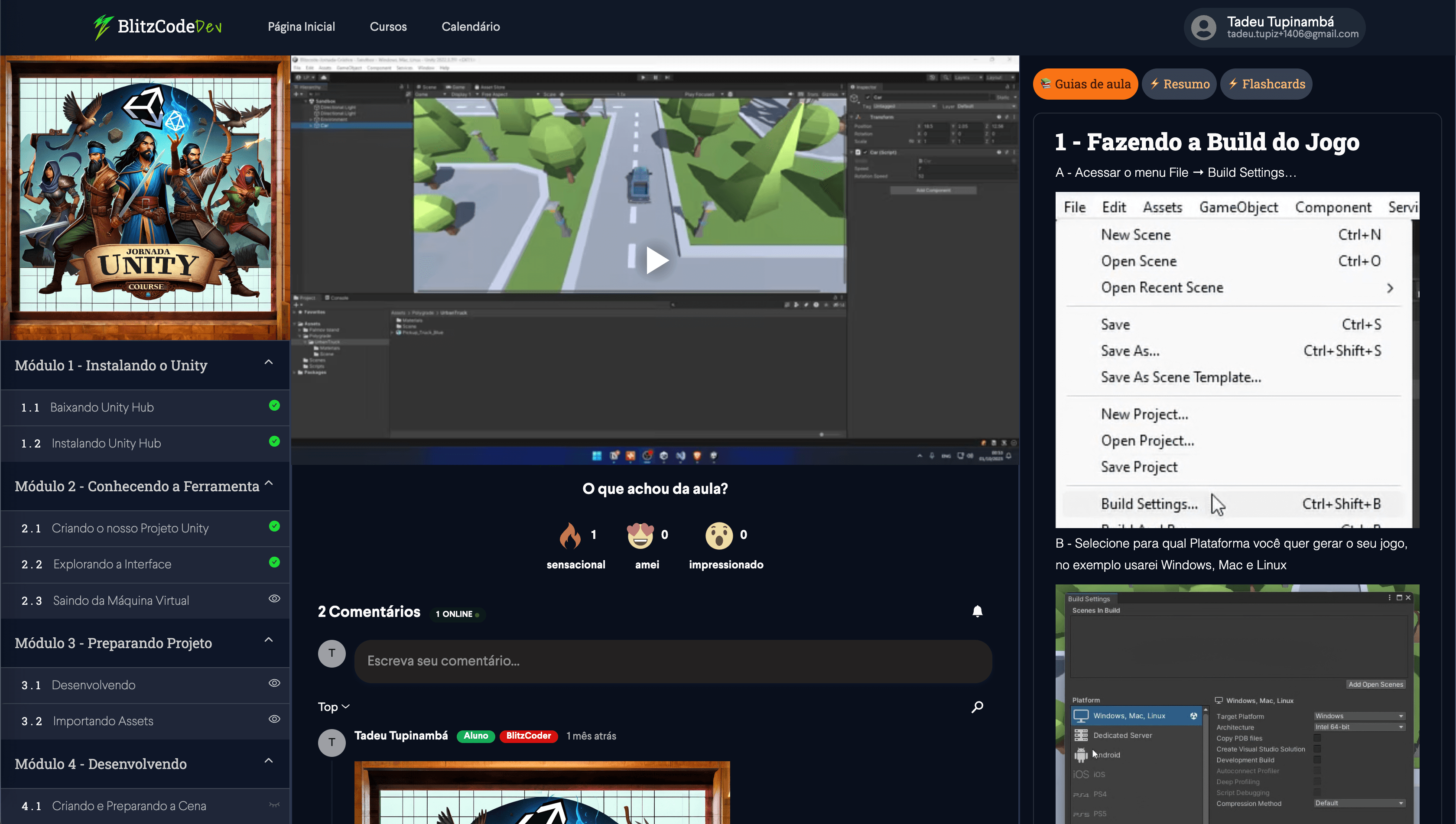Open lesson 2.2 Explorando a Interface
This screenshot has height=824, width=1456.
[x=145, y=565]
